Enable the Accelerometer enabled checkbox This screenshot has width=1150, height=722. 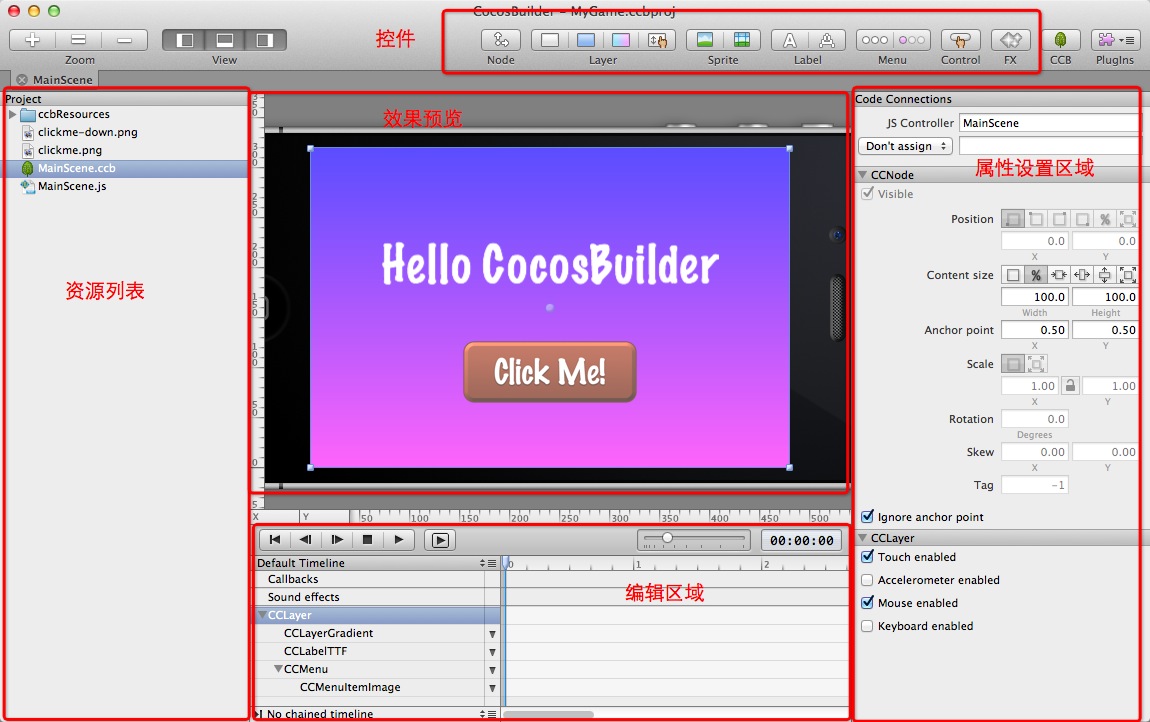(867, 580)
